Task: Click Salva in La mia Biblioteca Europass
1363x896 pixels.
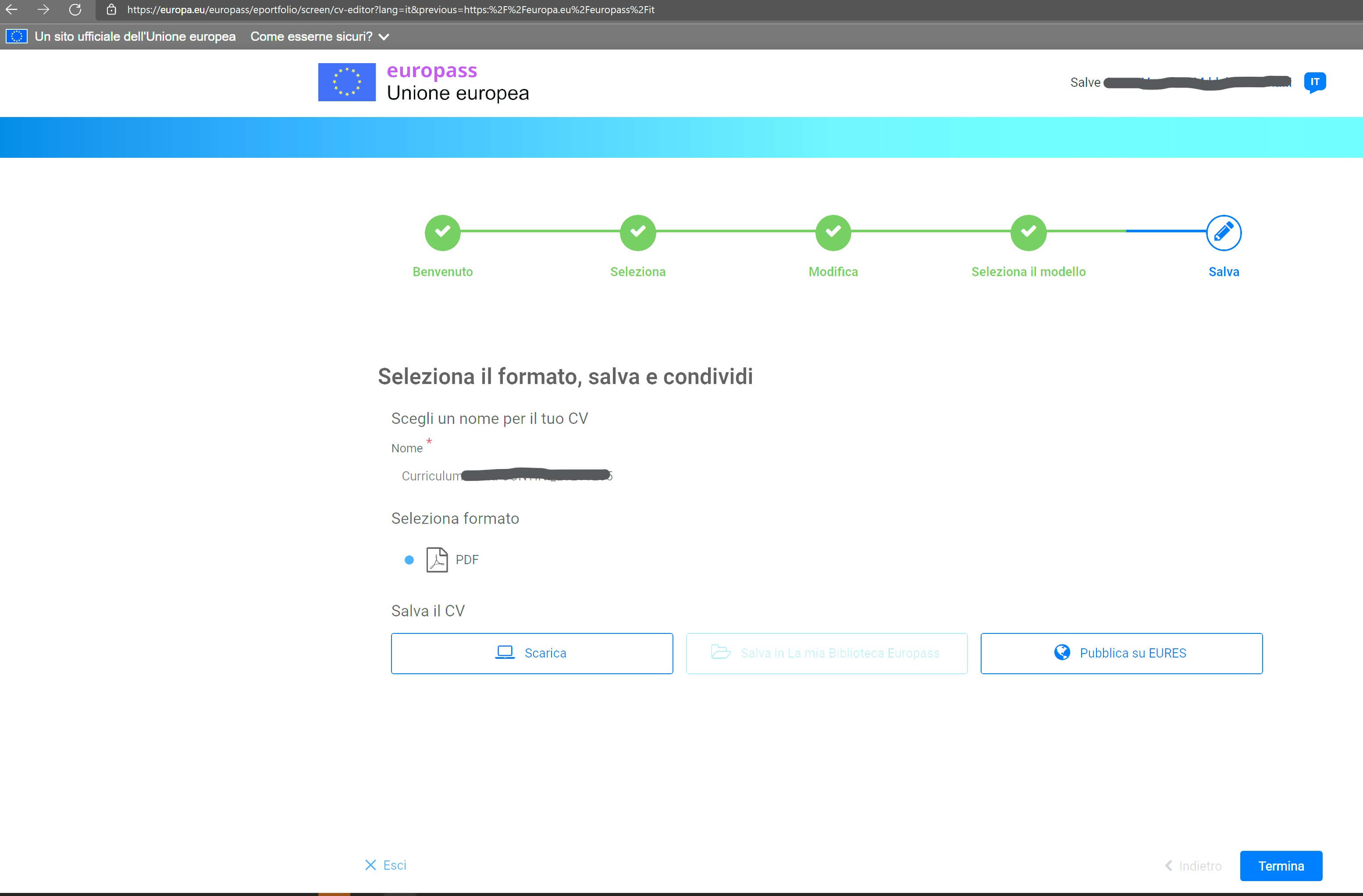Action: click(826, 653)
